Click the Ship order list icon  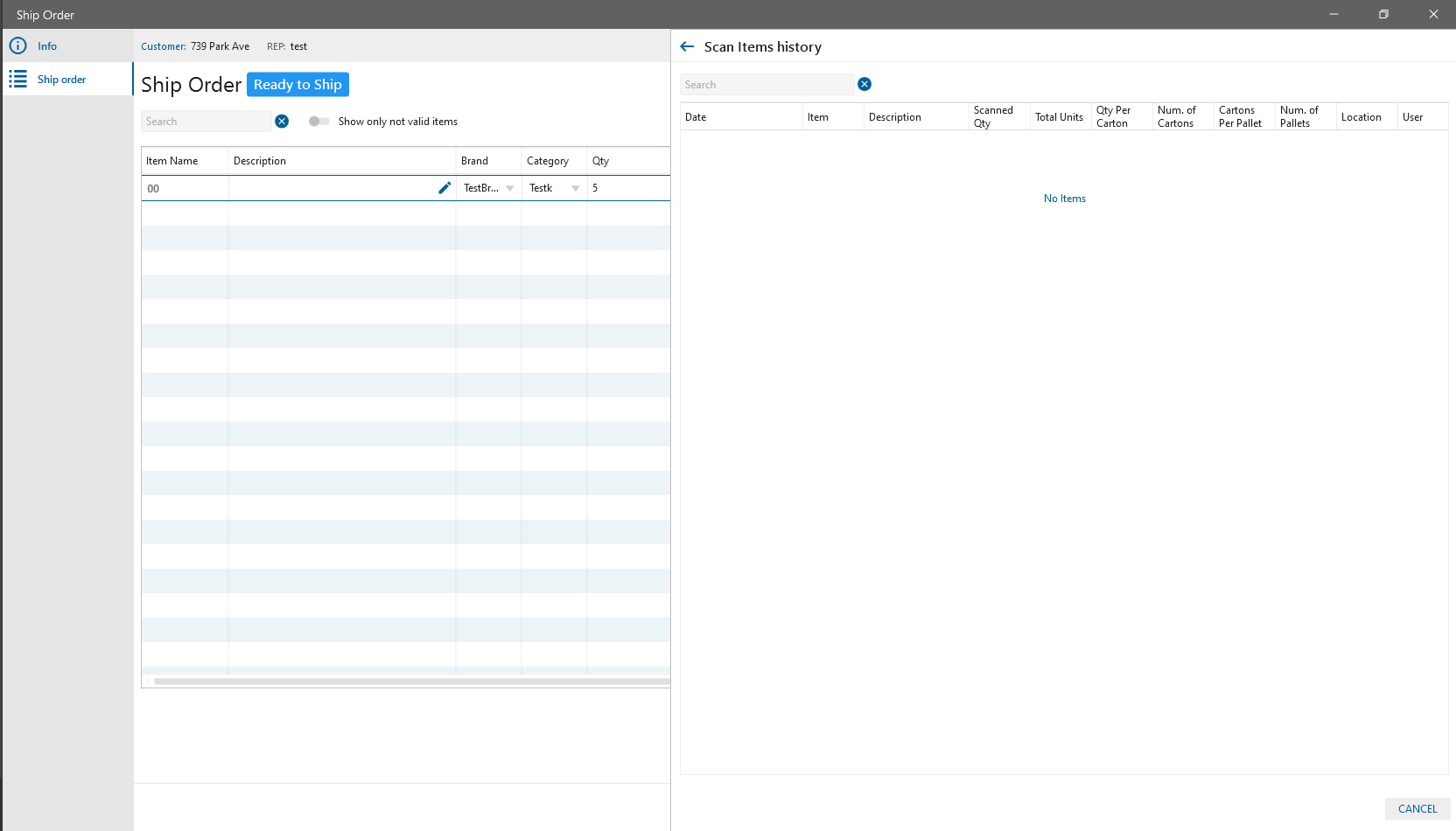click(17, 80)
